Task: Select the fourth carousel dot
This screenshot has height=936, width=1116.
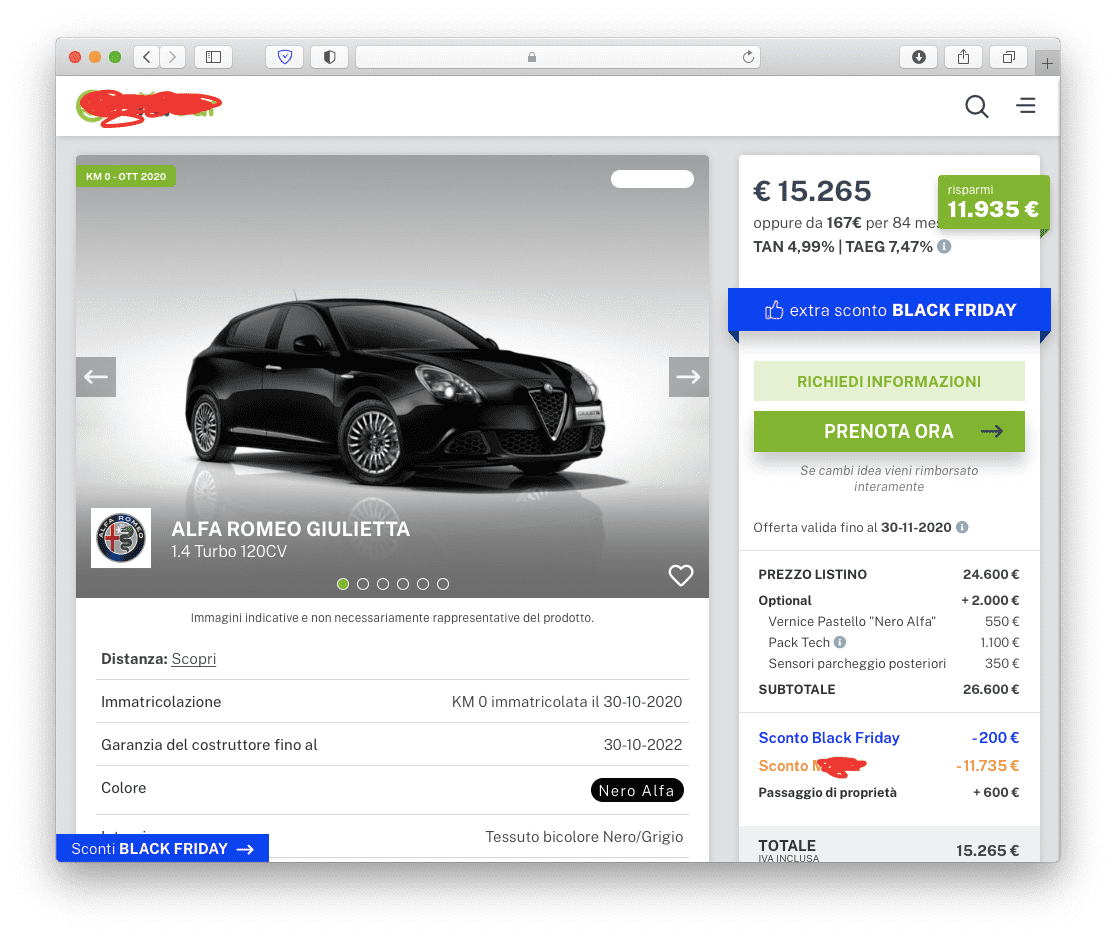Action: (x=403, y=584)
